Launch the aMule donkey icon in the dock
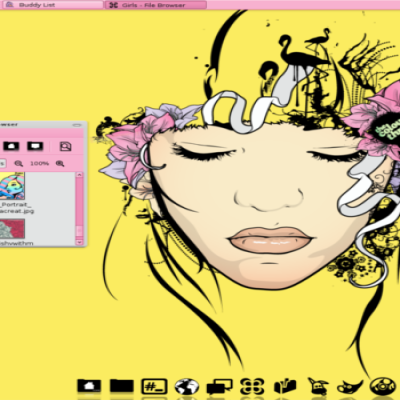The height and width of the screenshot is (400, 400). [318, 387]
